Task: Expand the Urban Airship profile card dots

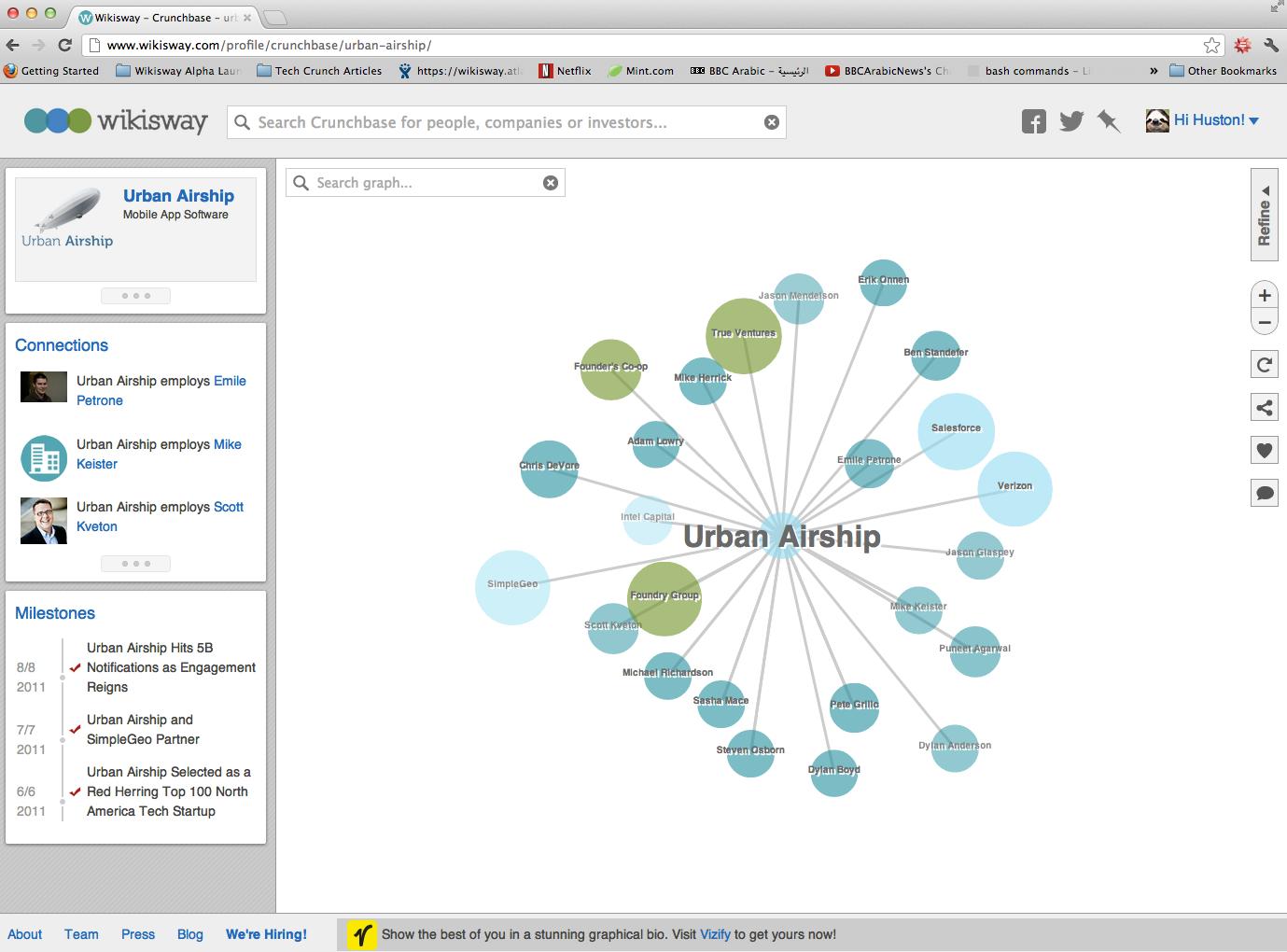Action: (x=136, y=296)
